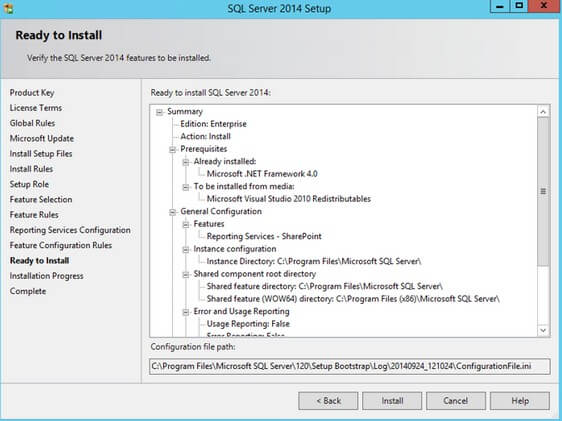Image resolution: width=562 pixels, height=421 pixels.
Task: Close the SQL Server 2014 Setup window
Action: click(544, 6)
